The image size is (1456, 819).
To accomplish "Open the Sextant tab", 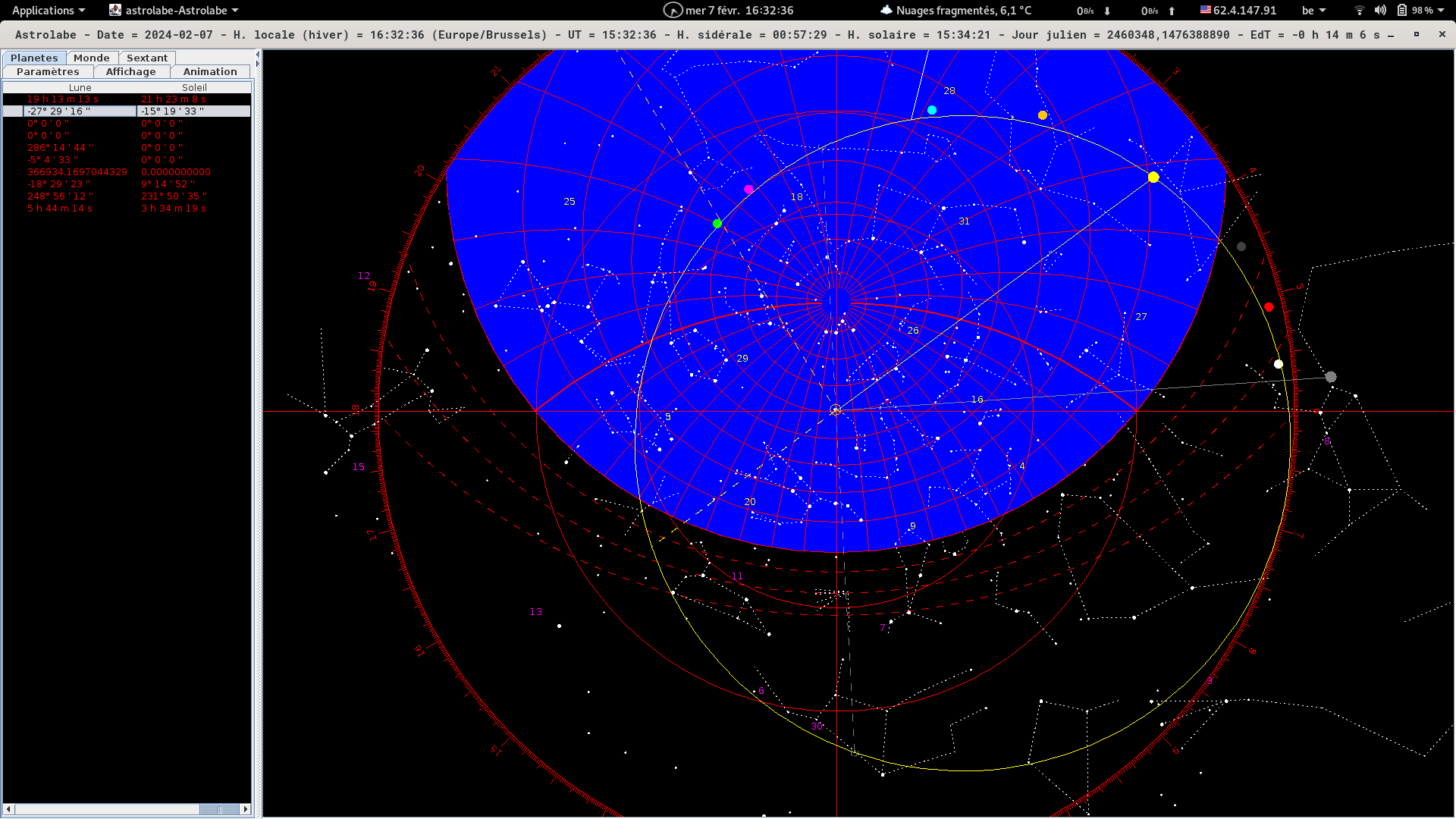I will (147, 58).
